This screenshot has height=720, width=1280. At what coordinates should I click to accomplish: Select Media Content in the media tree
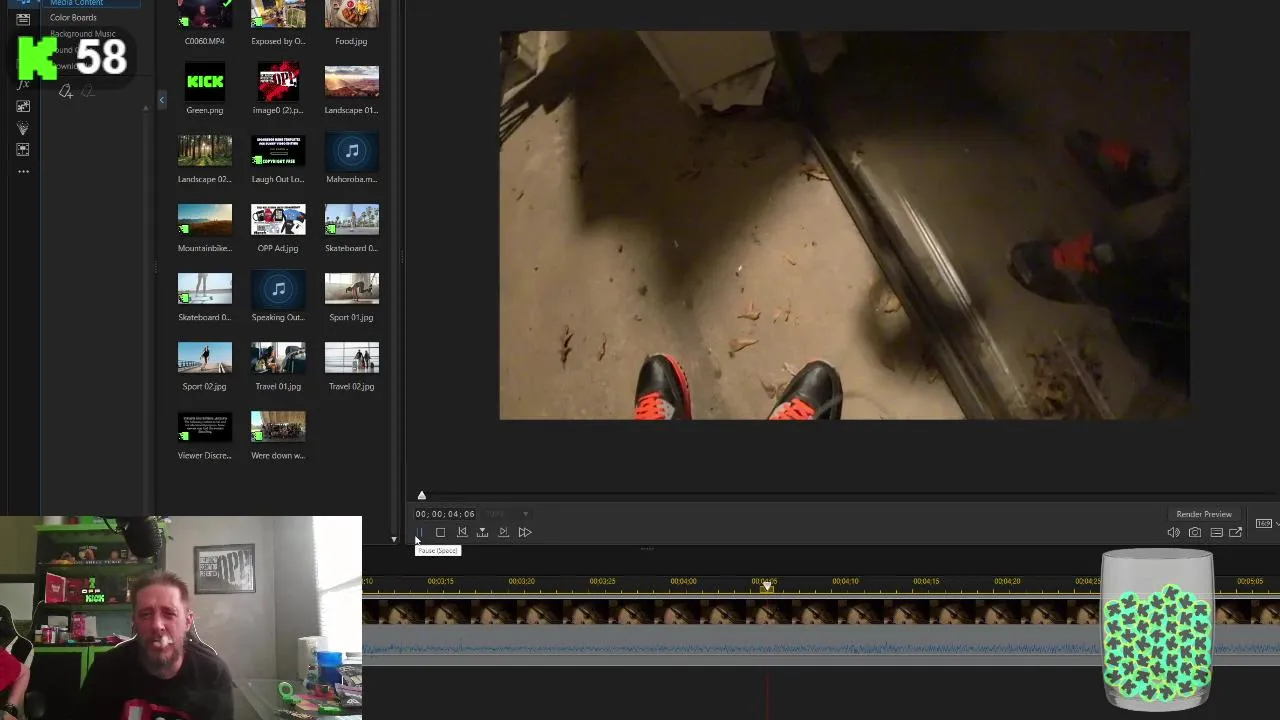(76, 3)
